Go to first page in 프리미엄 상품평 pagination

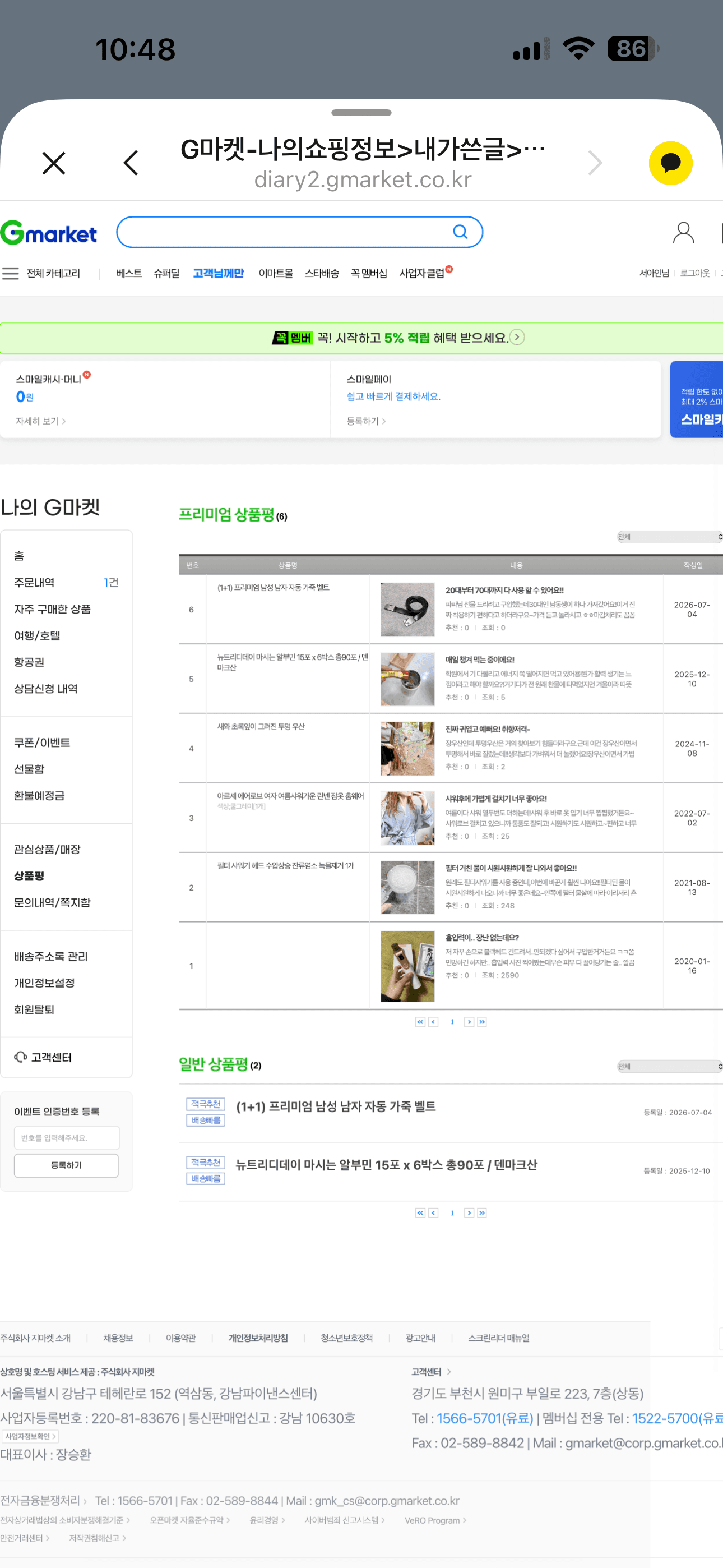420,1022
